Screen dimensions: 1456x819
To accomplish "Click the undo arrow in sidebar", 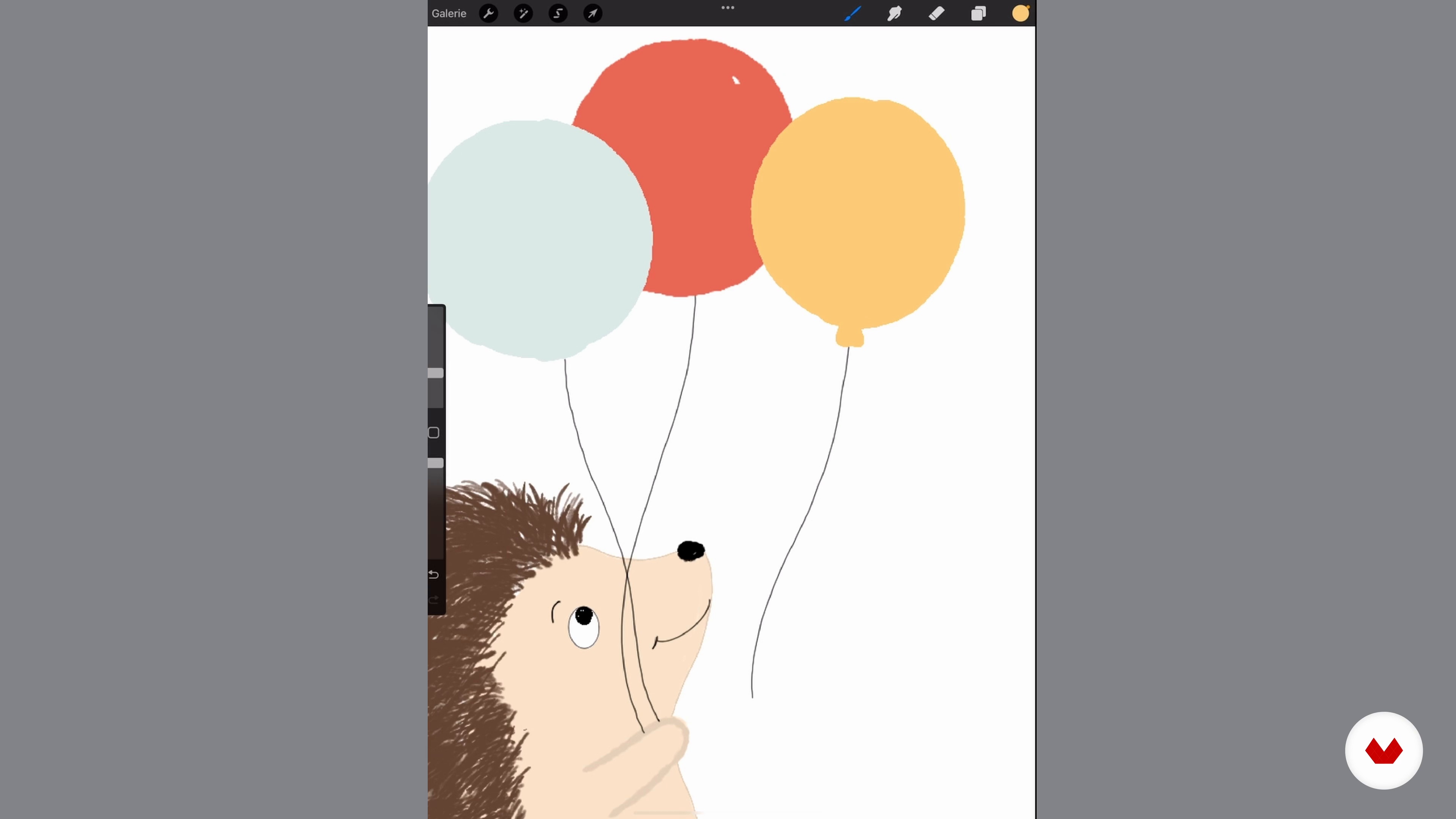I will pyautogui.click(x=433, y=575).
